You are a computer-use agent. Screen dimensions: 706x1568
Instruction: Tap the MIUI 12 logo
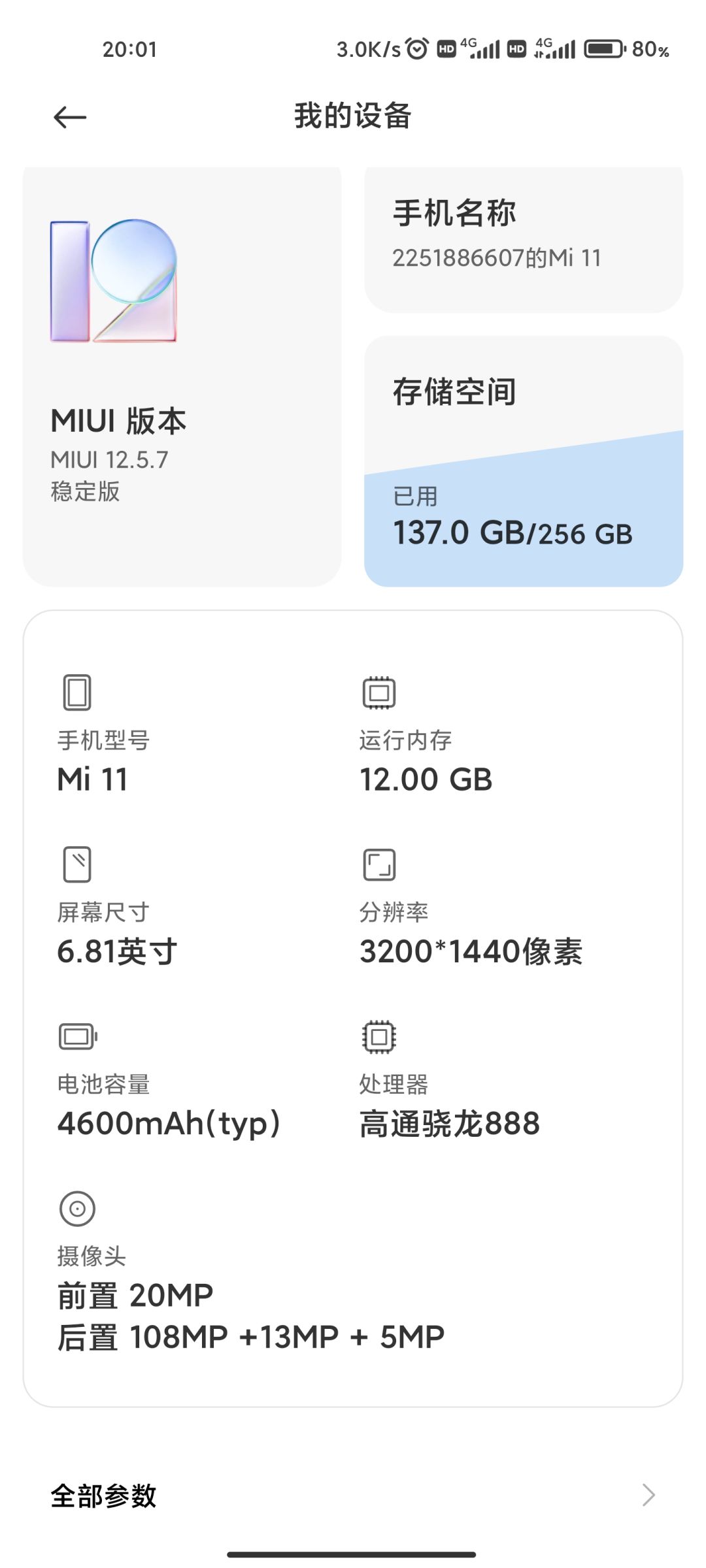point(114,281)
